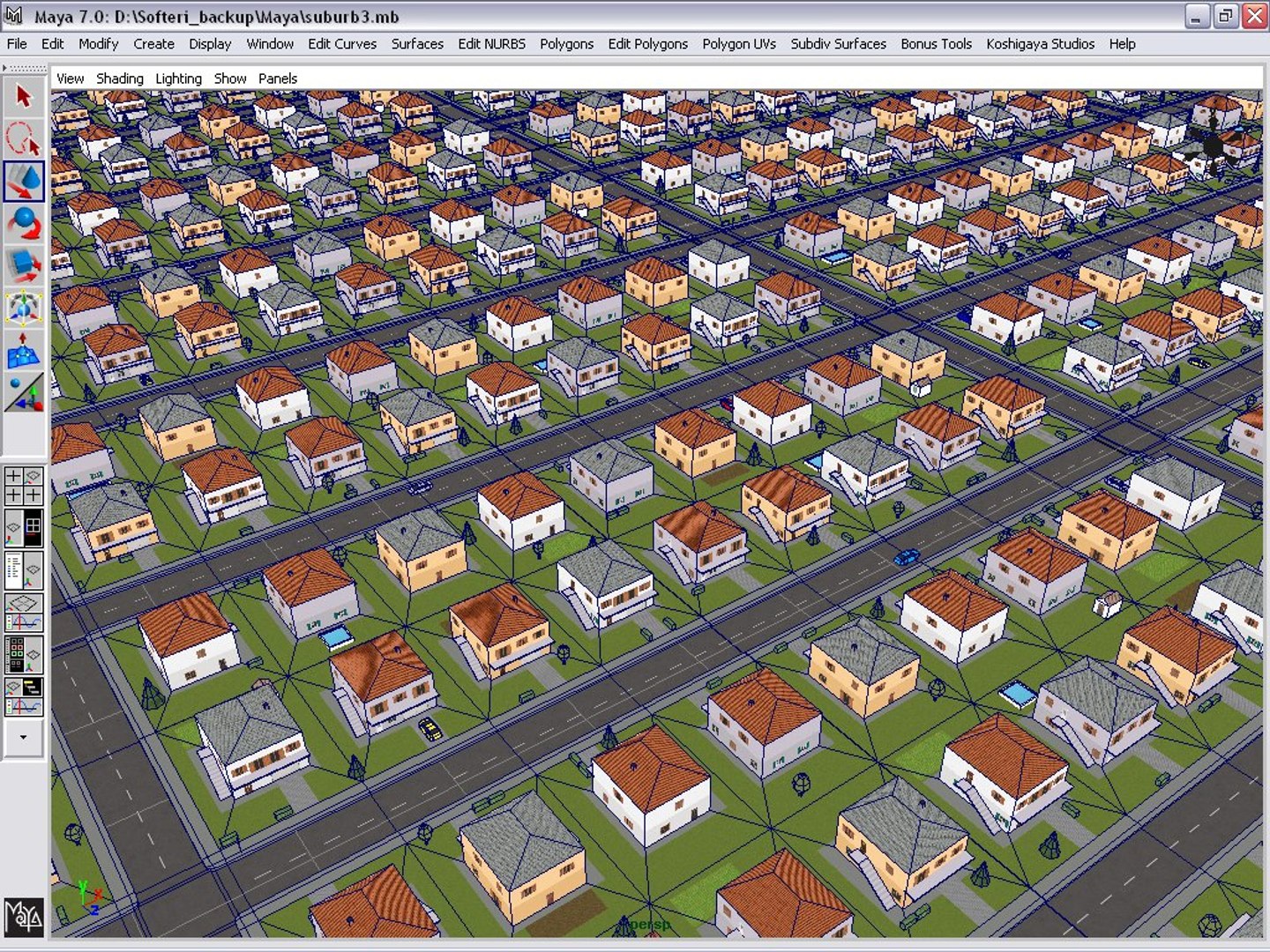
Task: Activate the Rotate tool with sphere icon
Action: tap(24, 224)
